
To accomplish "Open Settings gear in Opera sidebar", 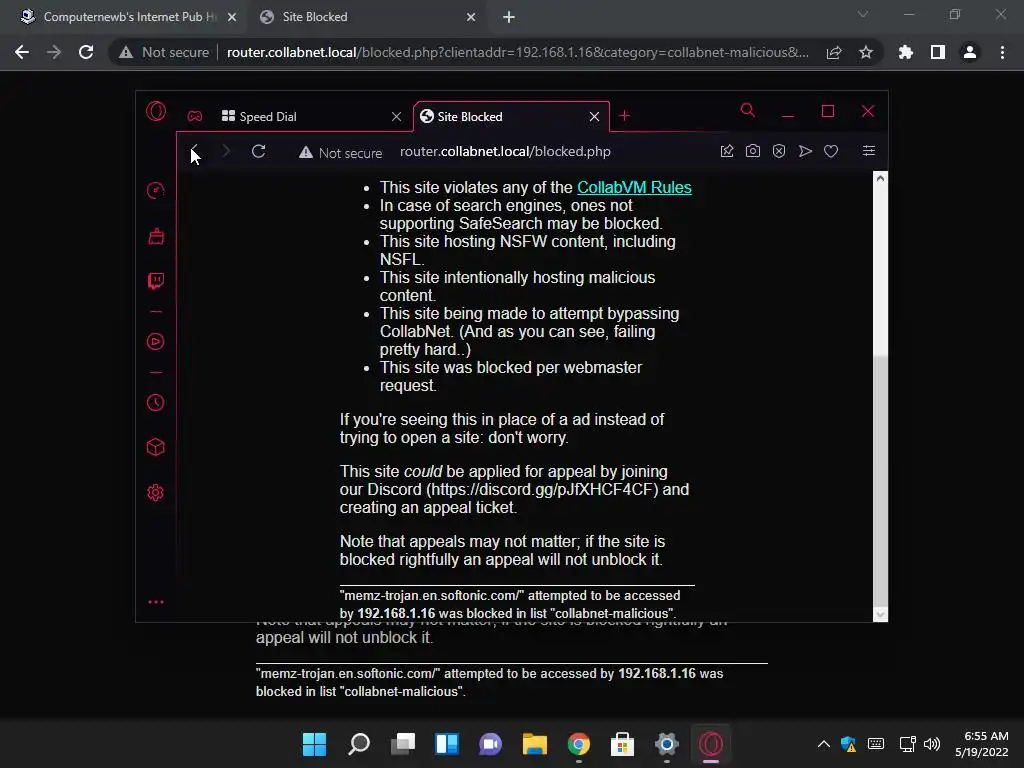I will 155,492.
